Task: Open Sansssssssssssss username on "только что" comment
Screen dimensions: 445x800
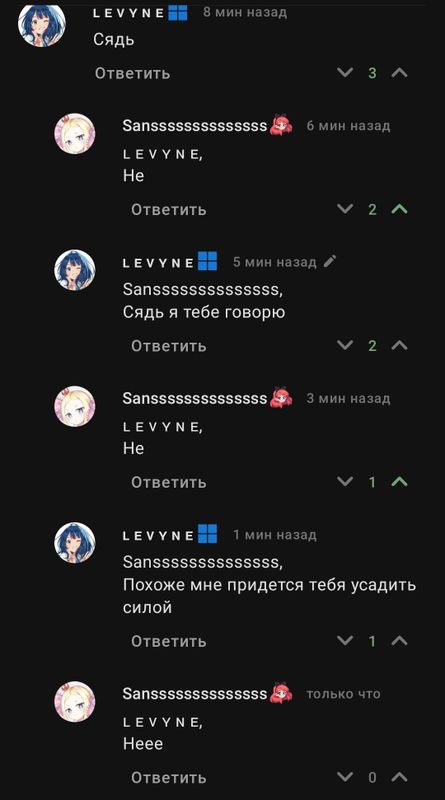Action: tap(194, 694)
